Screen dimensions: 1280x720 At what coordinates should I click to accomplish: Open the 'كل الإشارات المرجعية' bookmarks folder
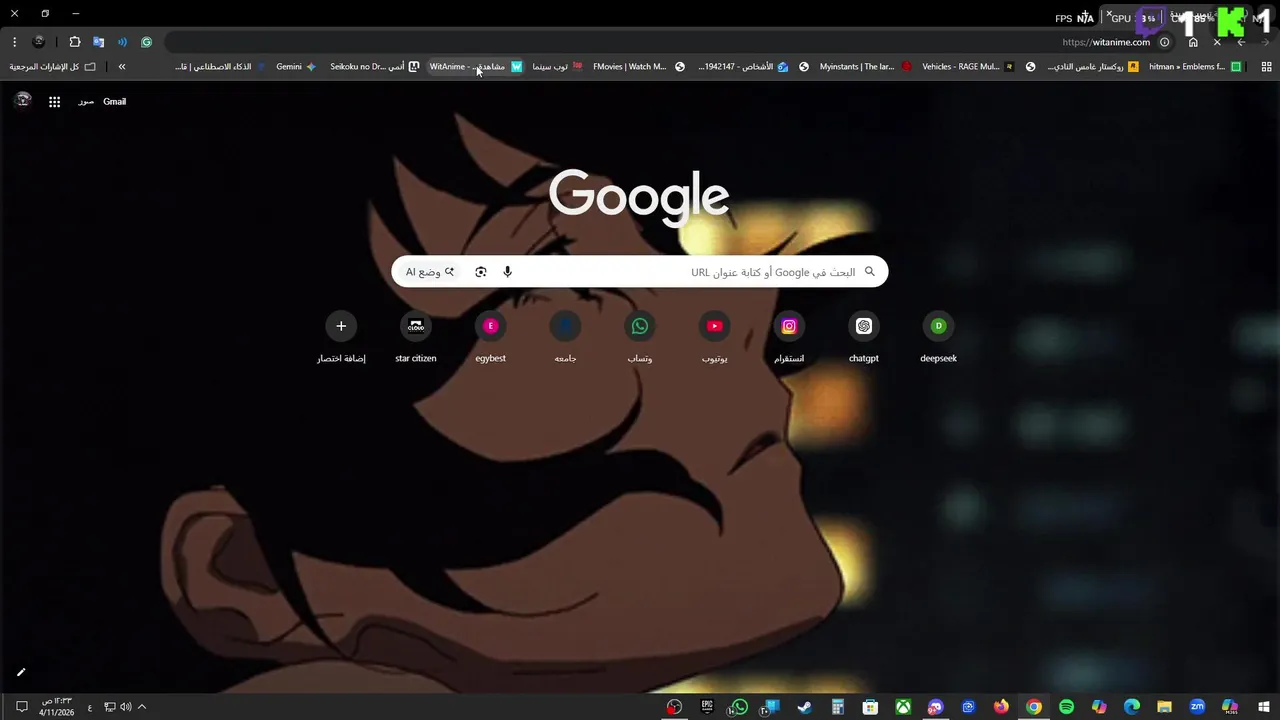(53, 67)
